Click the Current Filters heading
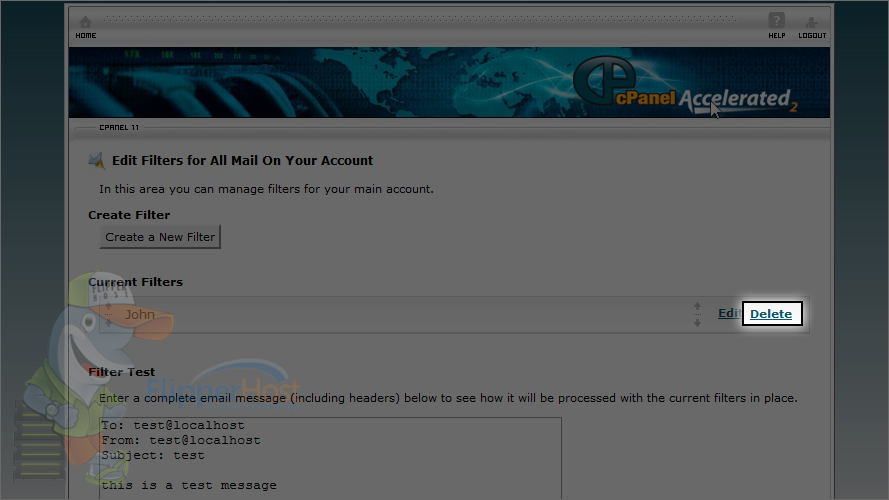Viewport: 889px width, 500px height. point(136,282)
